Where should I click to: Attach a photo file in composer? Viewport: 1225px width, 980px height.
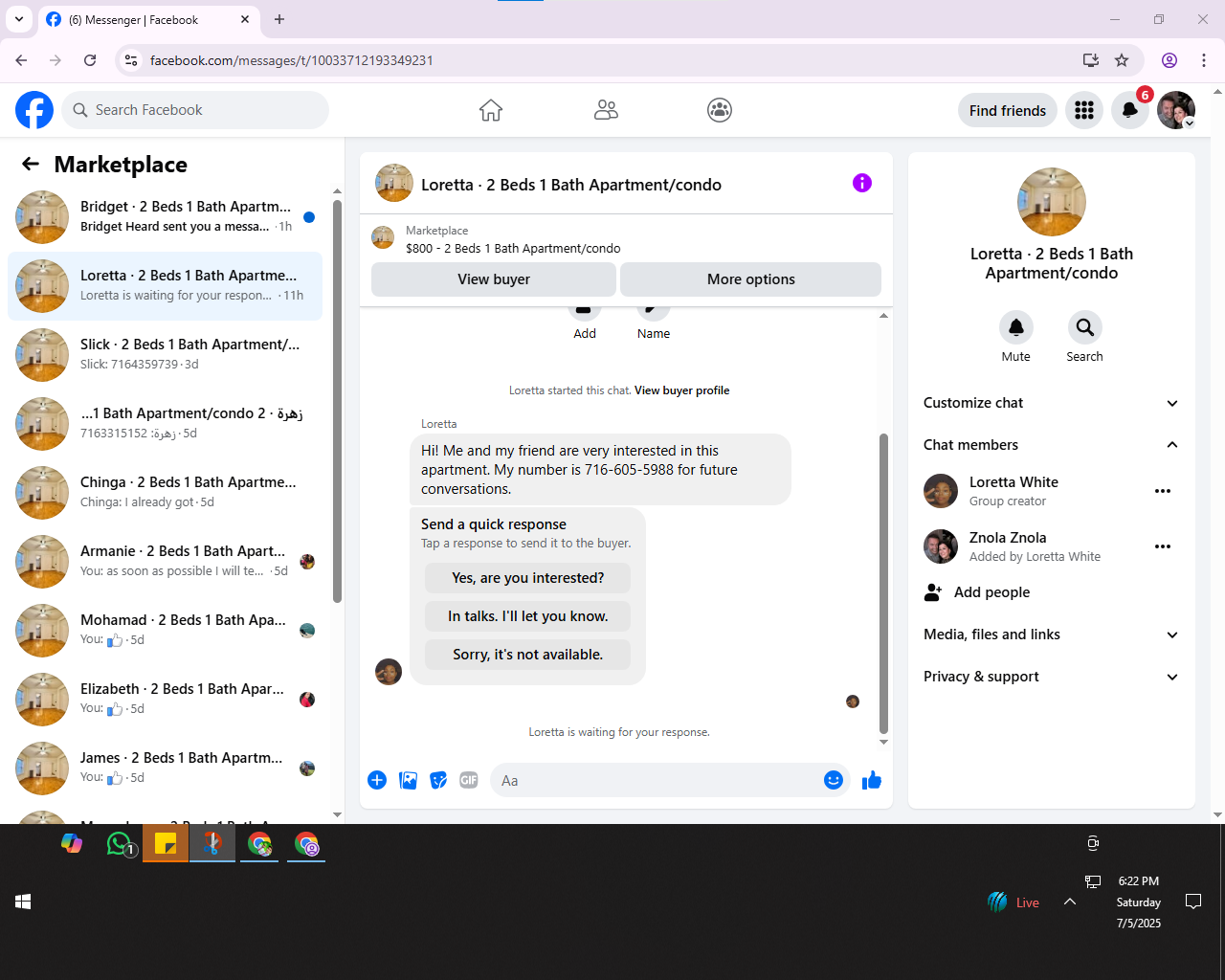pos(408,780)
